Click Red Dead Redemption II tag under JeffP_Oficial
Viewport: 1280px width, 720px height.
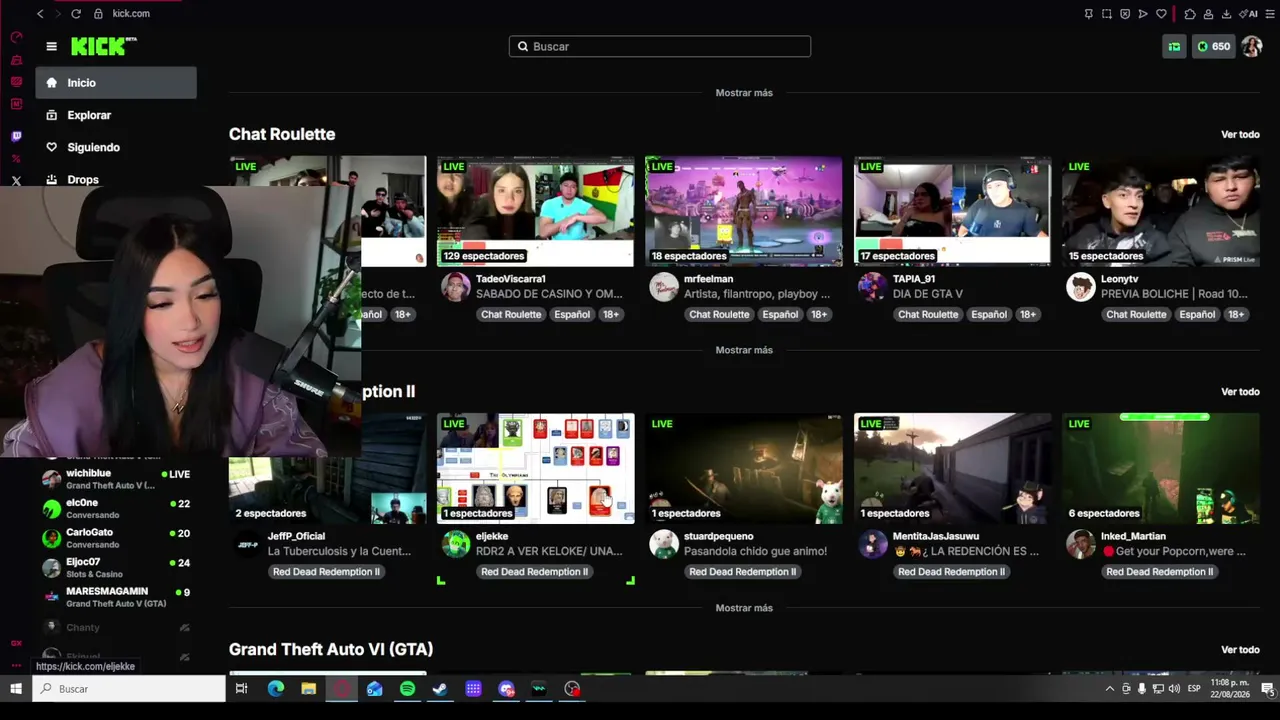coord(326,572)
